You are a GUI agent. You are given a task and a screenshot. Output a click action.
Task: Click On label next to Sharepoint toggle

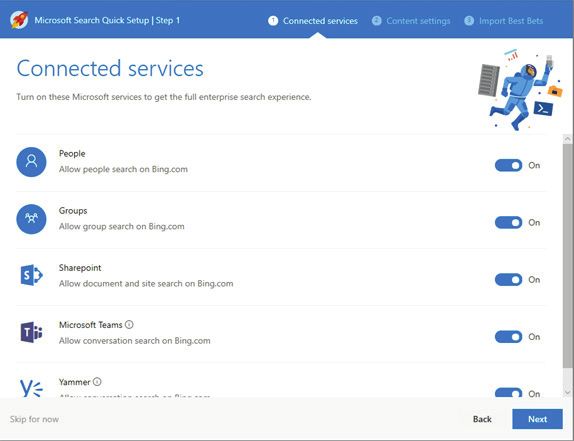(x=534, y=280)
